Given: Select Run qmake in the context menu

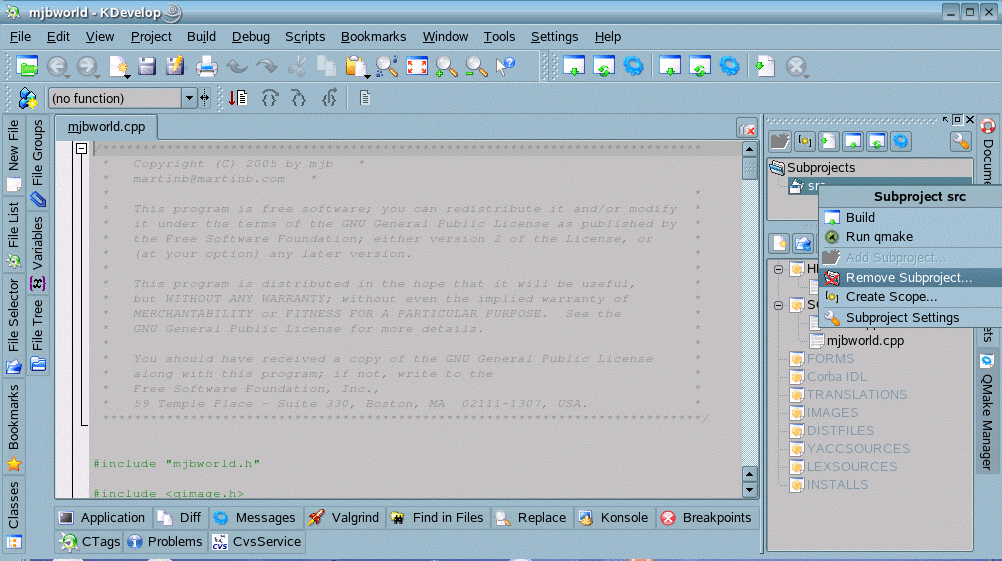Looking at the screenshot, I should coord(879,237).
